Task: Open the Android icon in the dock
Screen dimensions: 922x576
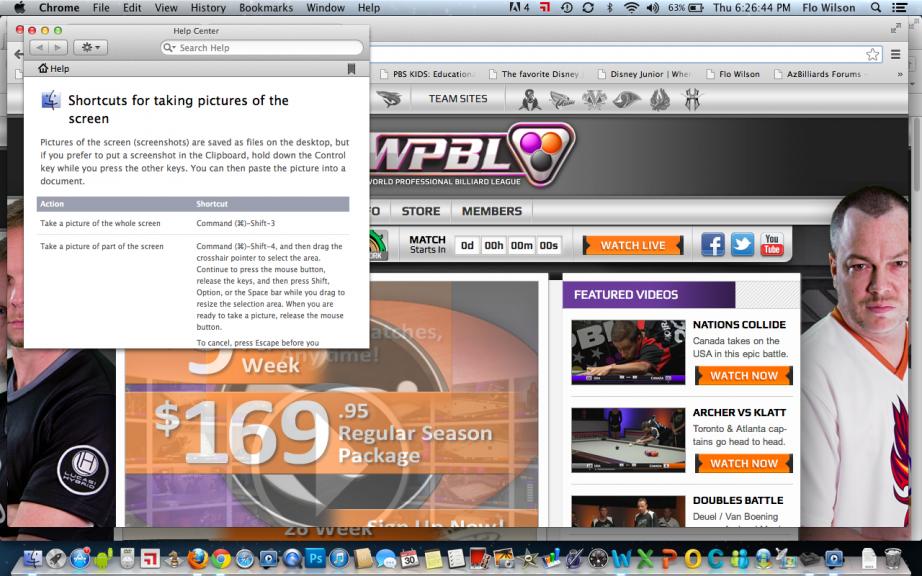Action: 103,558
